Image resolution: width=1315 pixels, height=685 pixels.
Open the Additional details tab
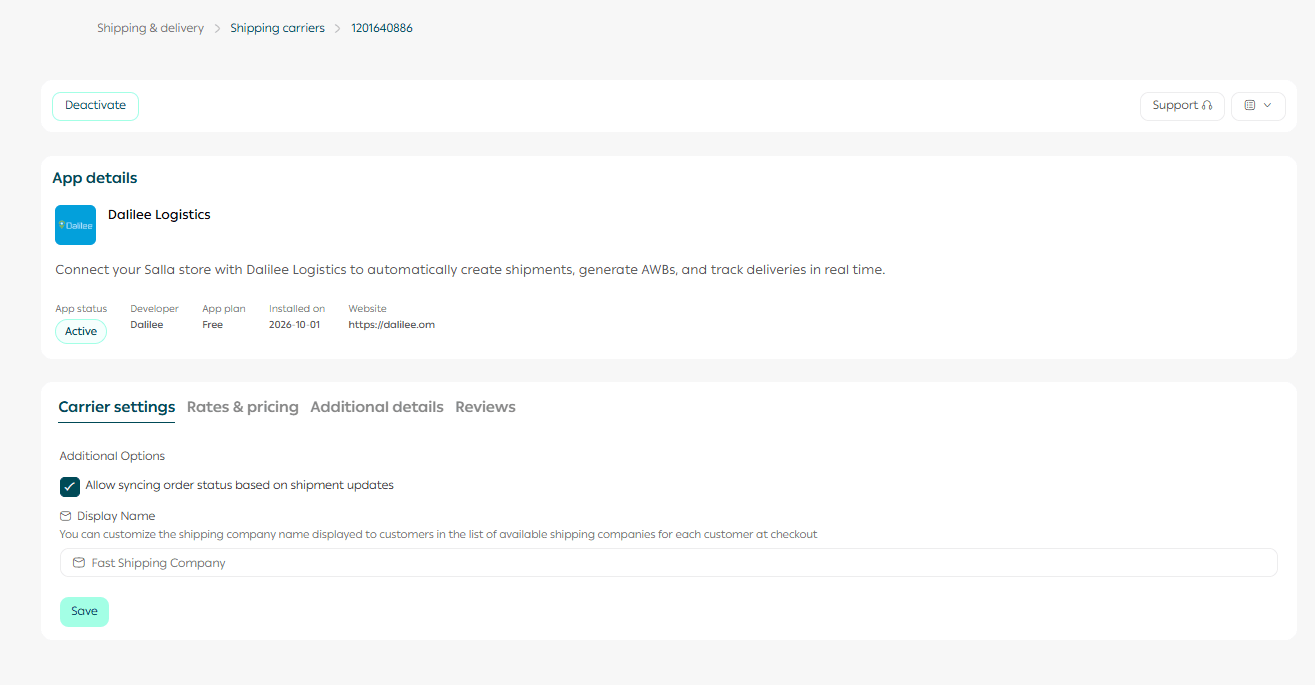coord(377,407)
